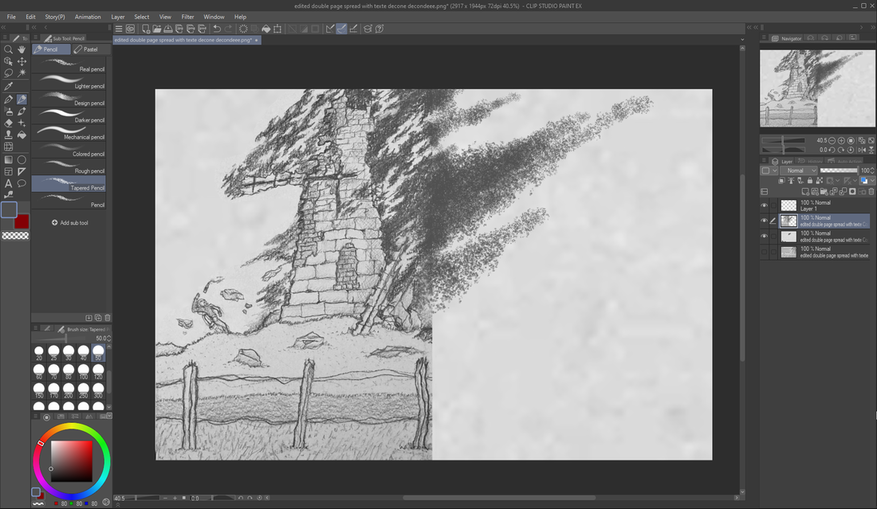Screen dimensions: 877x509
Task: Click the Zoom out minus icon in Navigator
Action: coord(832,140)
